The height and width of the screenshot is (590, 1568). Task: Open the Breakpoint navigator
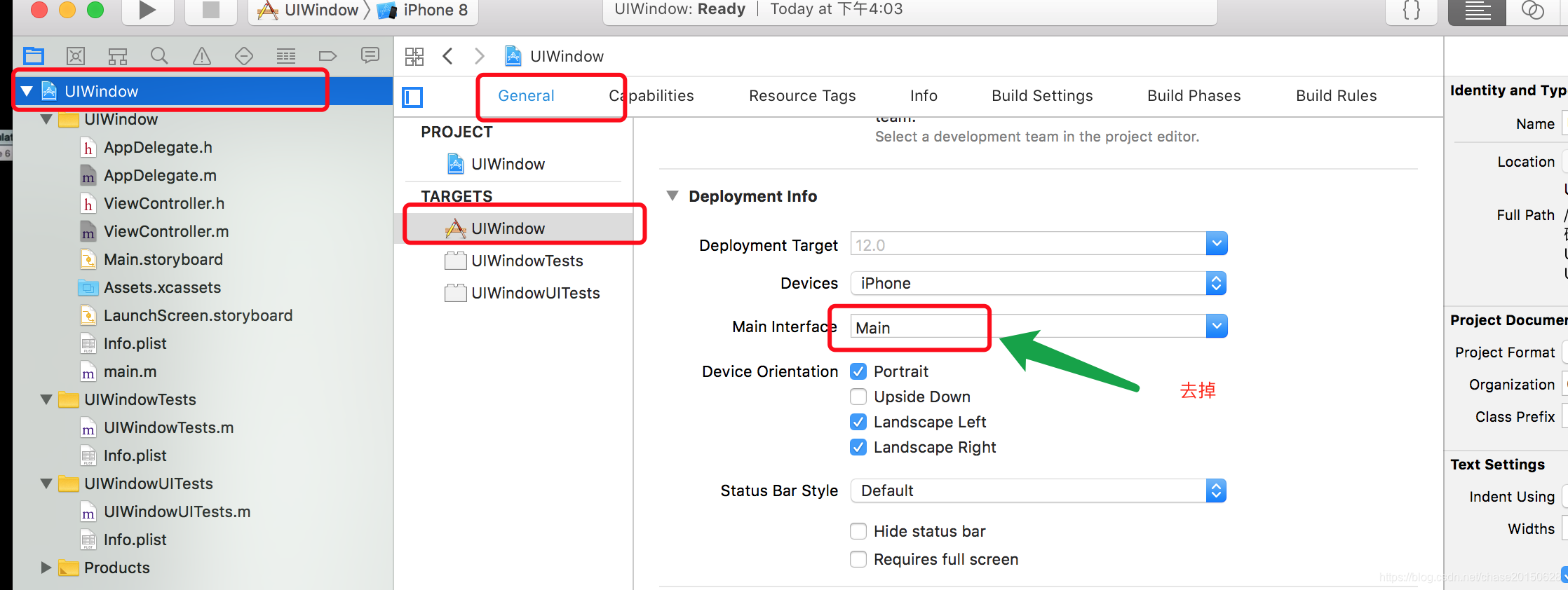[x=328, y=56]
